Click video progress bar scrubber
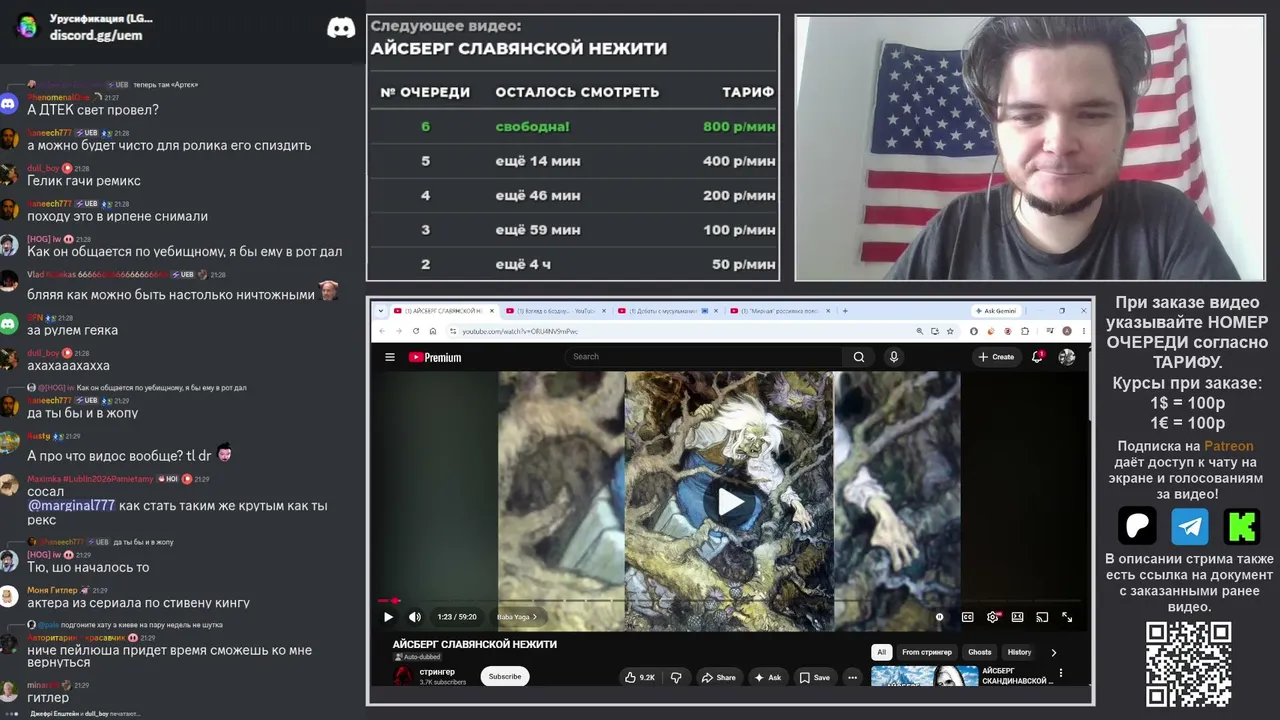The height and width of the screenshot is (720, 1280). pos(396,601)
